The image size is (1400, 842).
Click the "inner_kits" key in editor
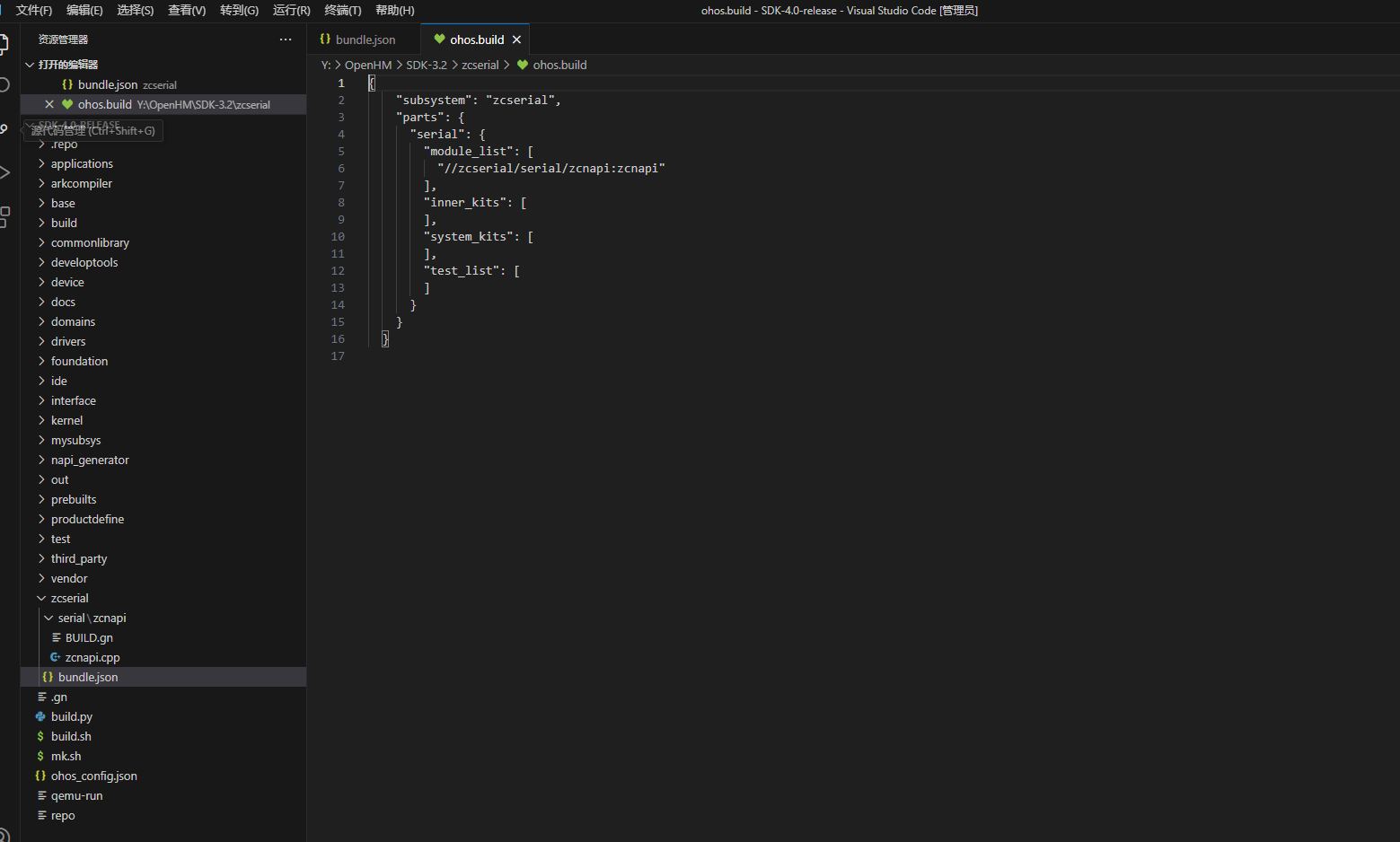click(464, 202)
